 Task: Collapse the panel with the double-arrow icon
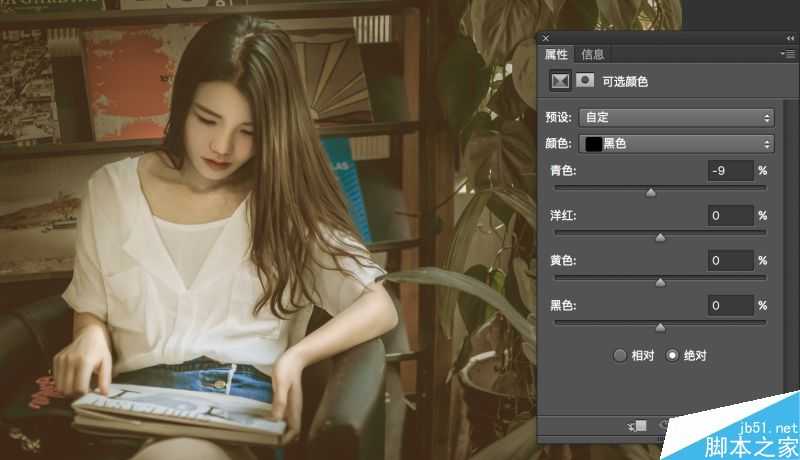pos(790,38)
